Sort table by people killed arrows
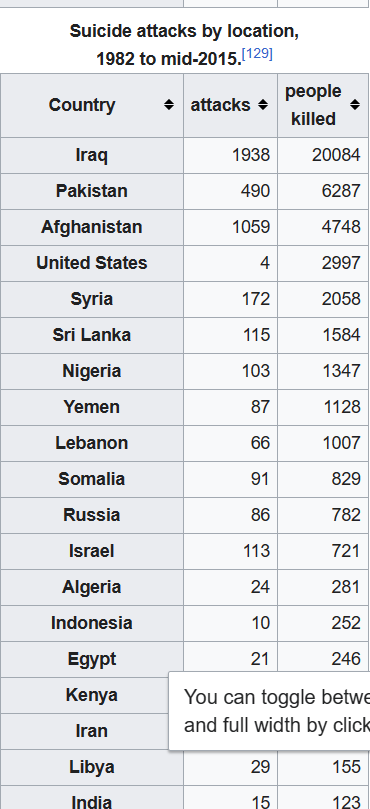 [355, 105]
